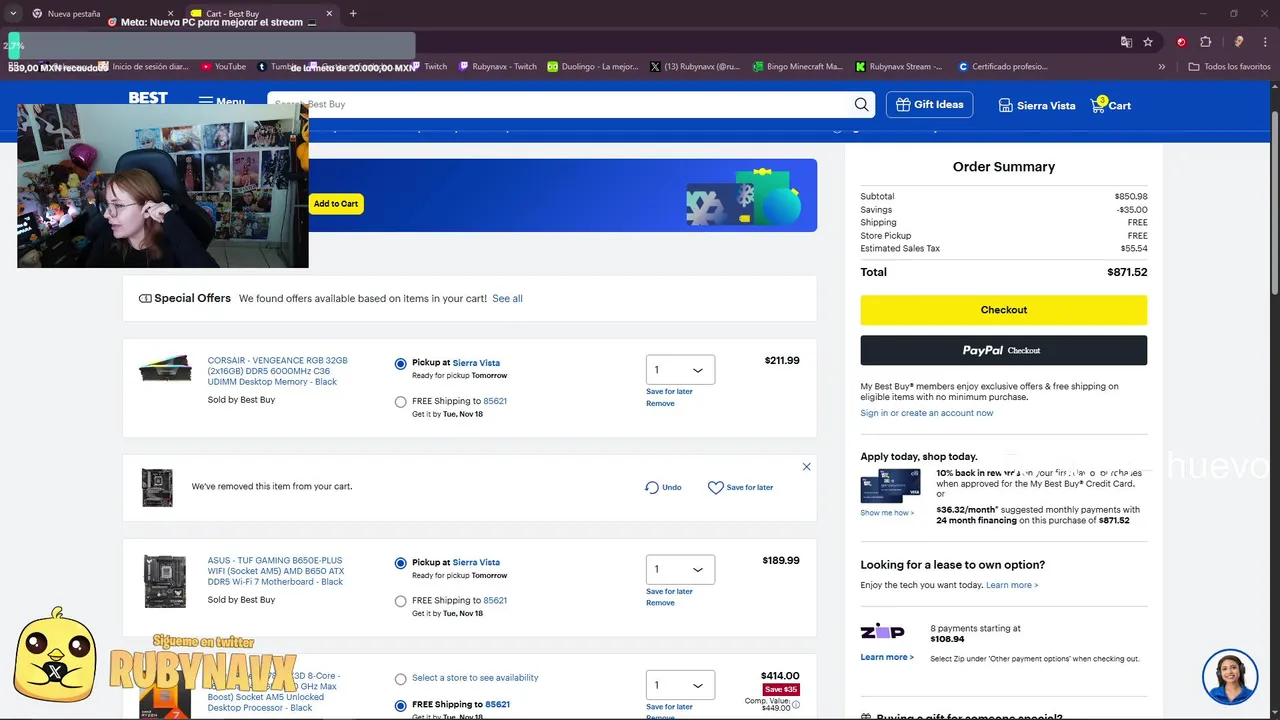Image resolution: width=1280 pixels, height=720 pixels.
Task: Save the processor for later
Action: pos(669,706)
